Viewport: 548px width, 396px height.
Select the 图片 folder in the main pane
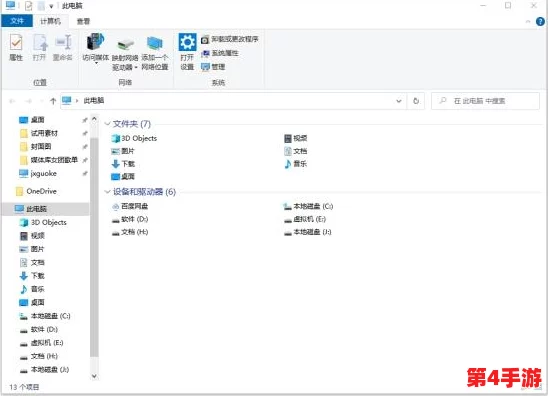(x=123, y=151)
